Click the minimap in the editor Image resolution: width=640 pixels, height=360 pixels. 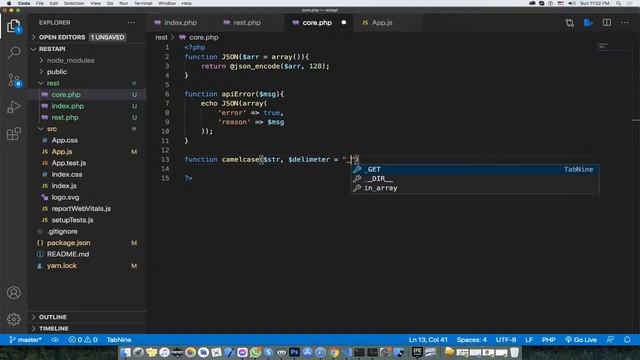[x=602, y=46]
